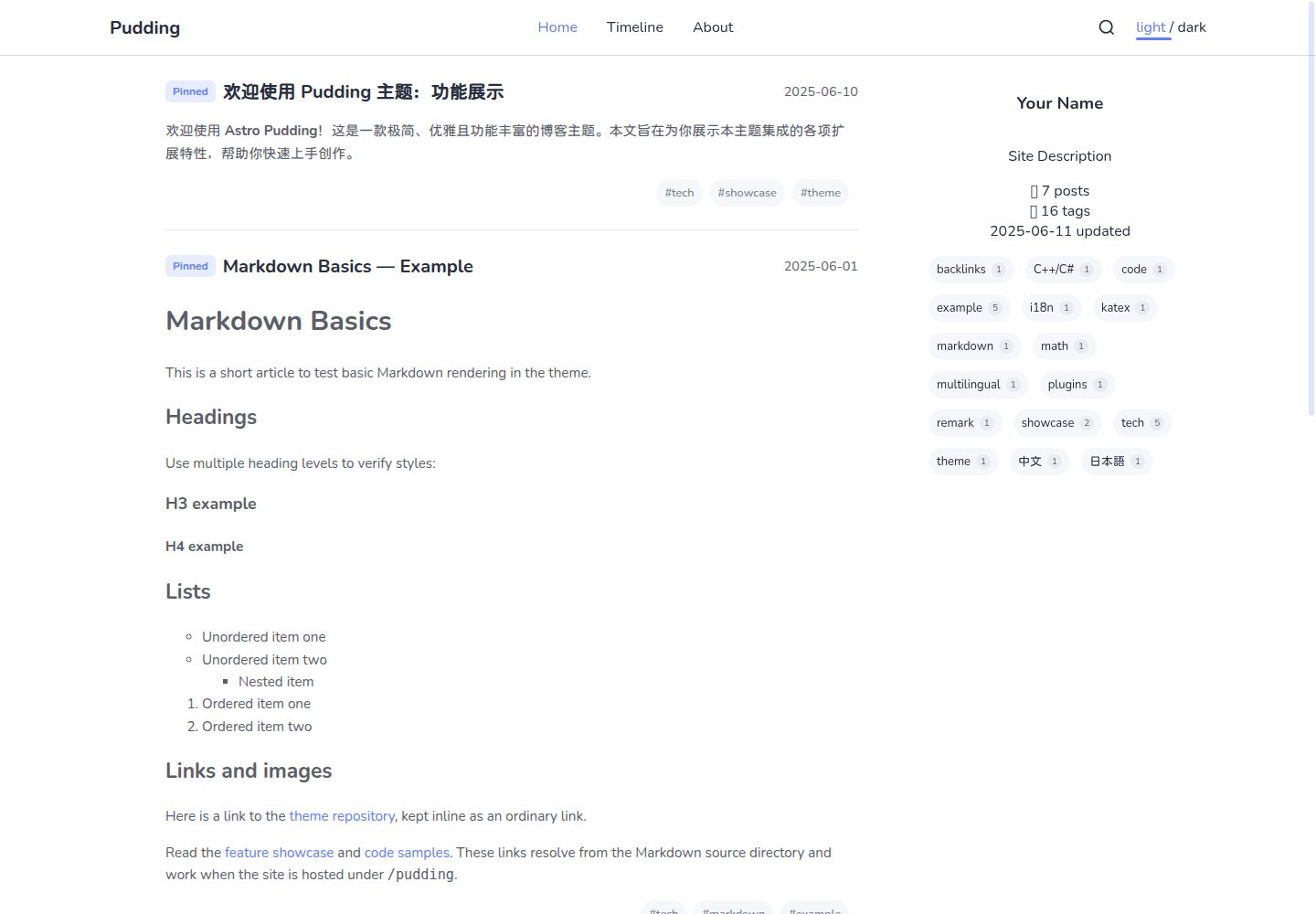Image resolution: width=1316 pixels, height=914 pixels.
Task: Click the date 2025-06-01
Action: click(821, 266)
